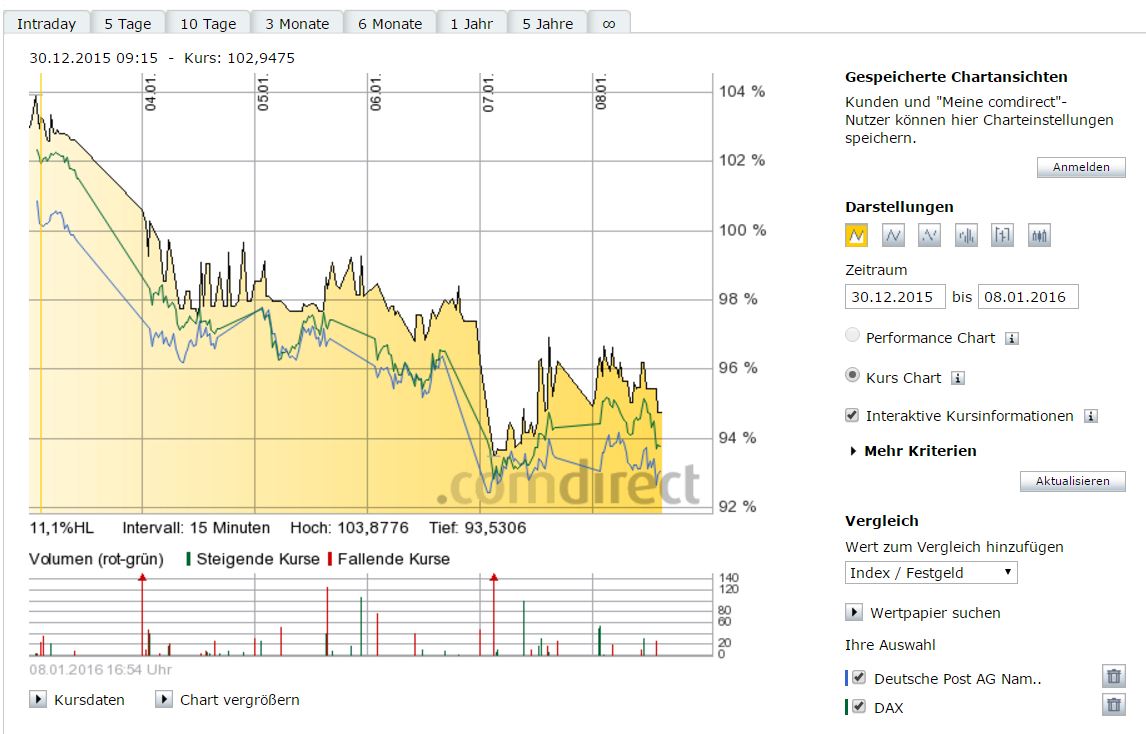Expand the Mehr Kriterien section
Screen dimensions: 1146x734
(914, 451)
